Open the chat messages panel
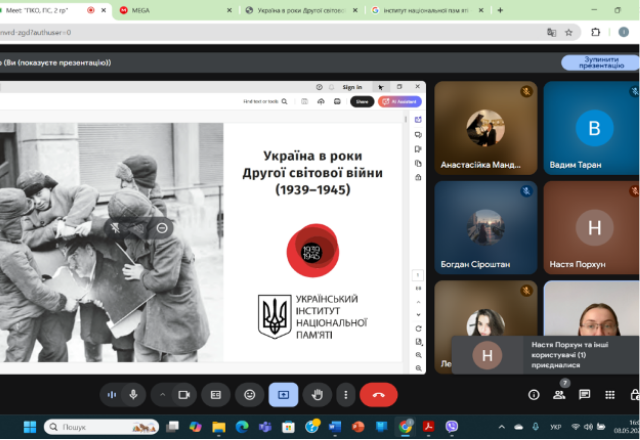Screen dimensions: 640x440 pos(584,394)
